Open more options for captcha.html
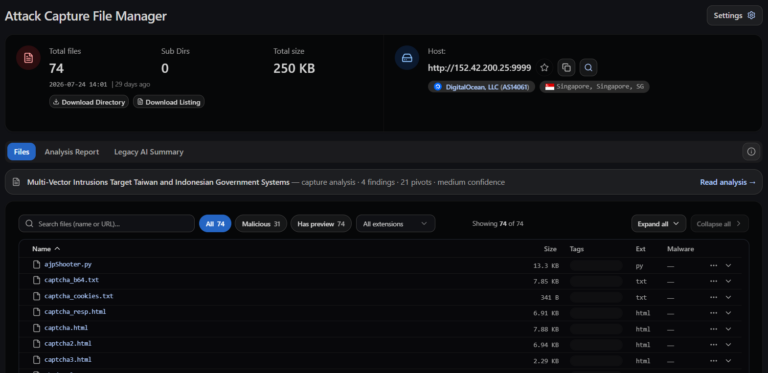The image size is (768, 373). (713, 329)
